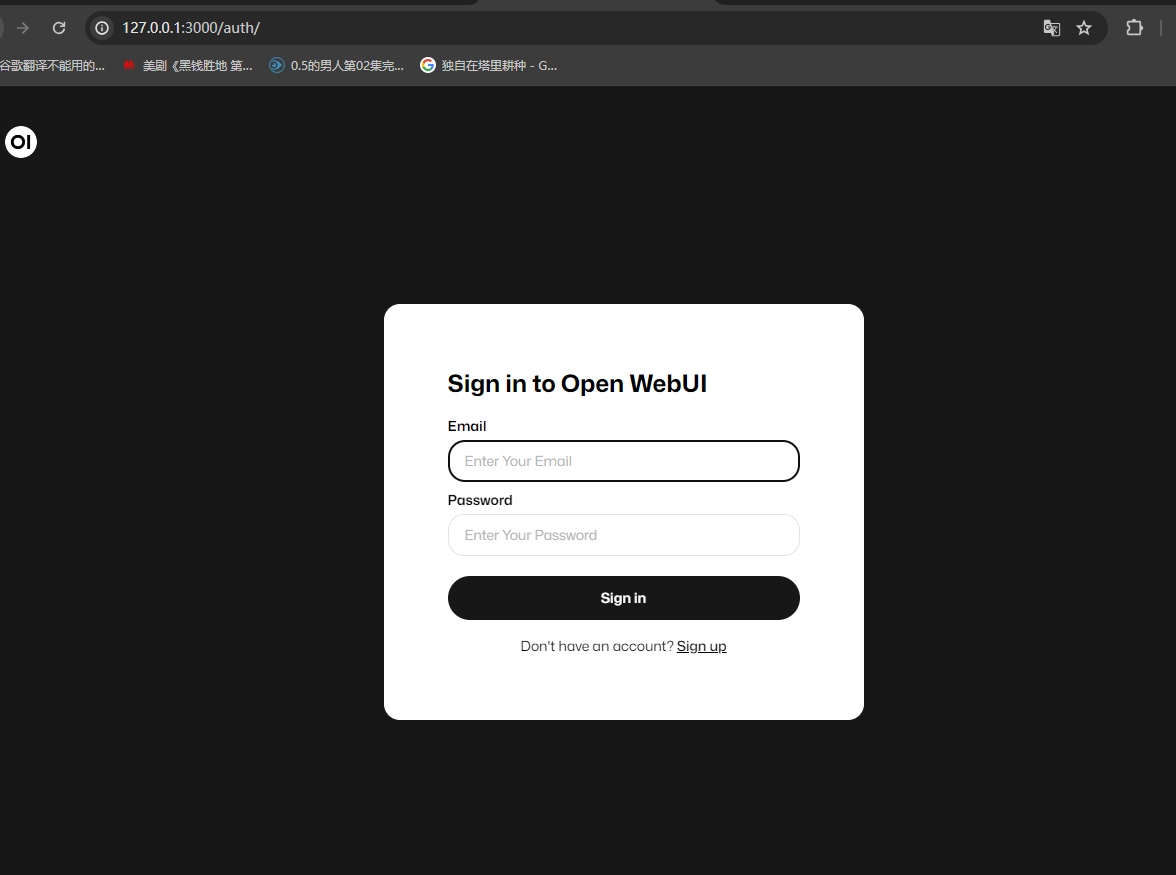Open the 谷歌翻译不能用的 bookmark
This screenshot has width=1176, height=875.
coord(52,66)
